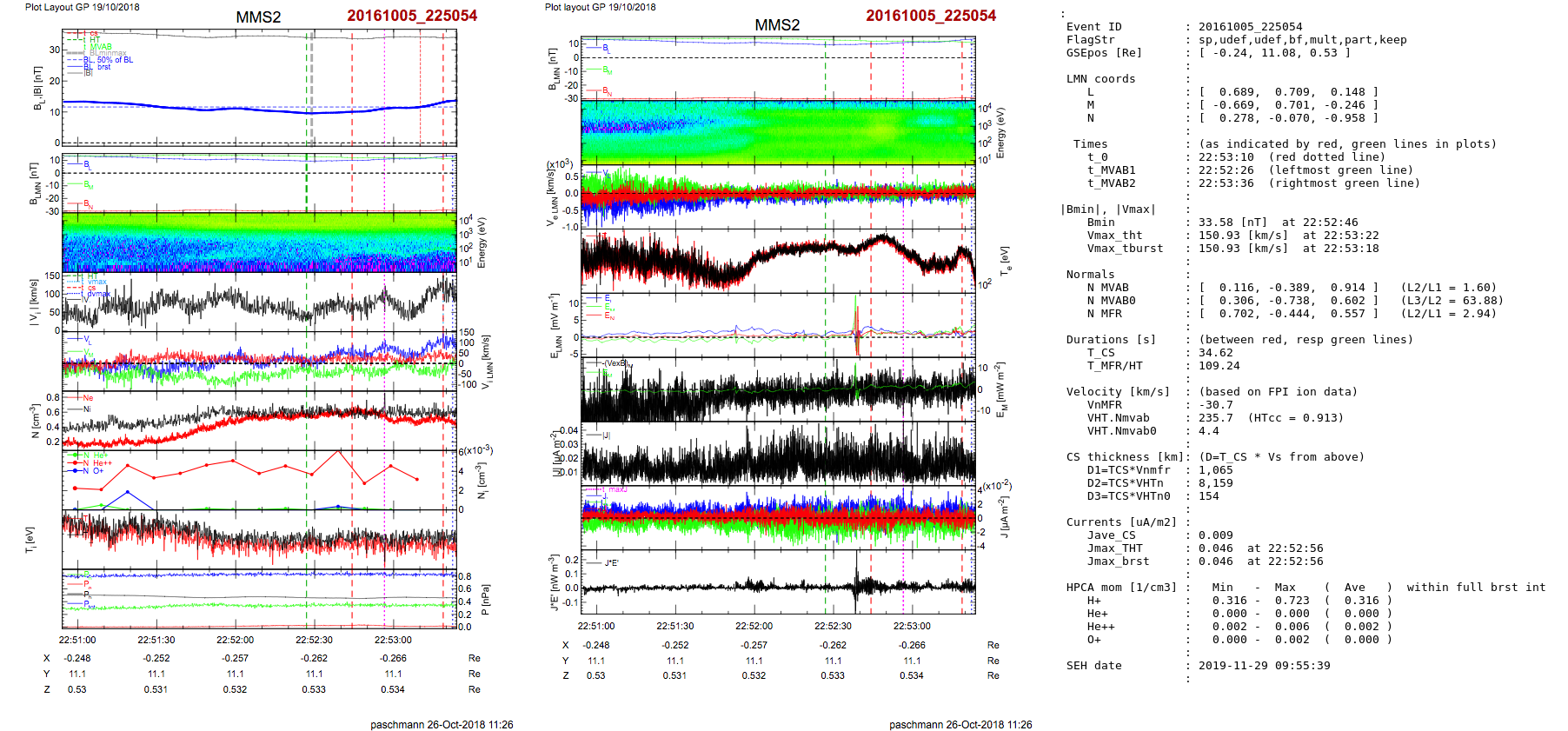Image resolution: width=1568 pixels, height=731 pixels.
Task: Click the blue O+ legend entry in composition panel
Action: [x=97, y=471]
